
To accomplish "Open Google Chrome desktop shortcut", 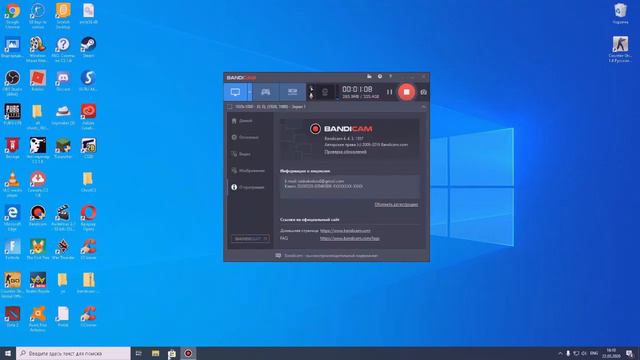I will (12, 15).
